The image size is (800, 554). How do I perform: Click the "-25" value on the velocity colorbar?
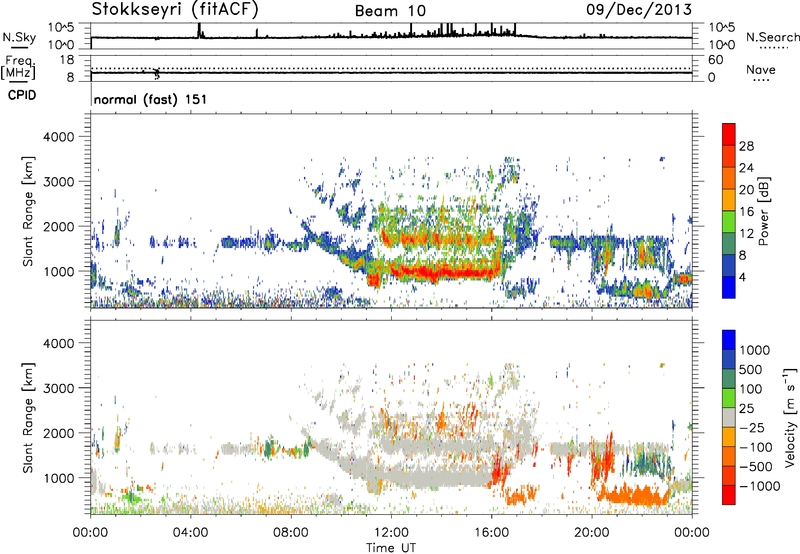[751, 428]
